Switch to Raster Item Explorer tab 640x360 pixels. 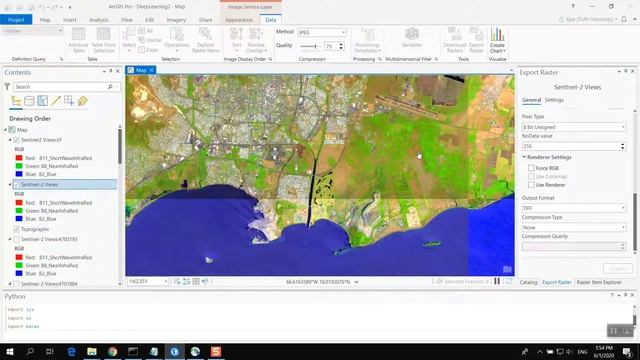coord(599,282)
